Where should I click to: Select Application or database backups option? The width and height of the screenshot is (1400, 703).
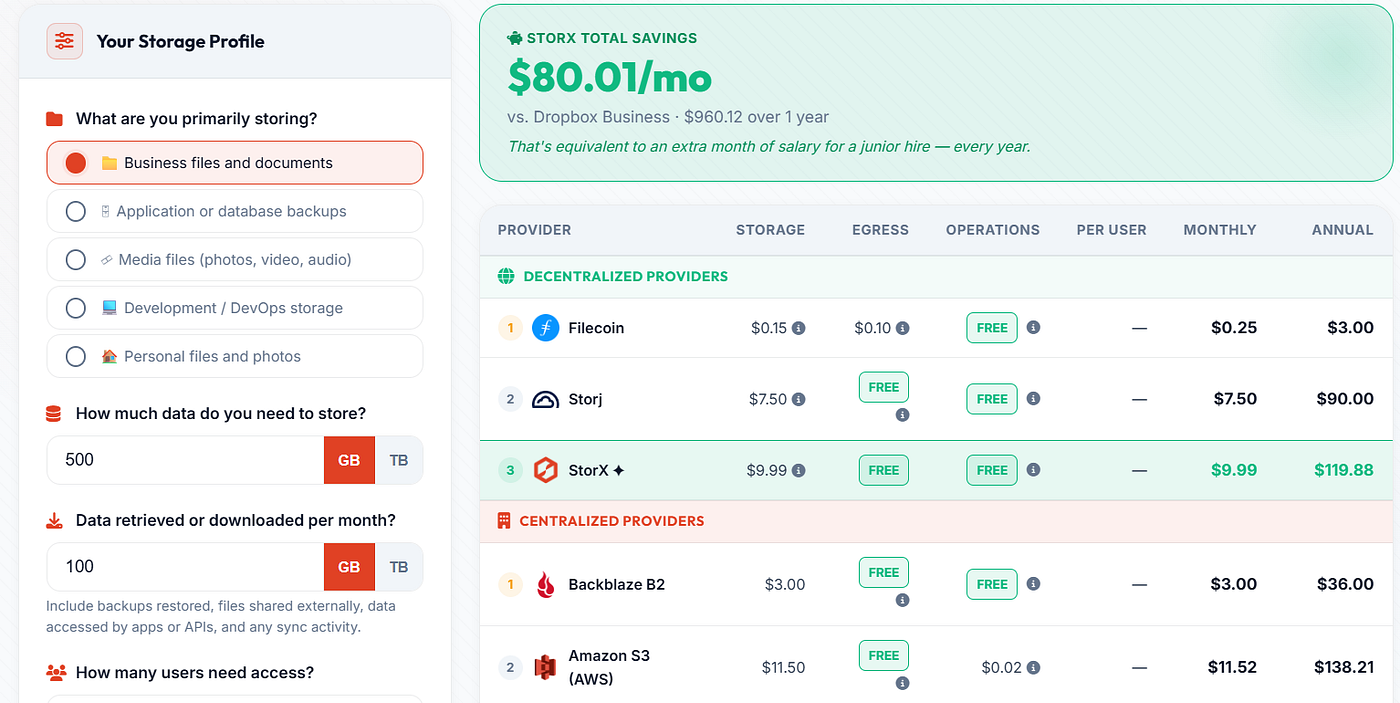pyautogui.click(x=235, y=211)
